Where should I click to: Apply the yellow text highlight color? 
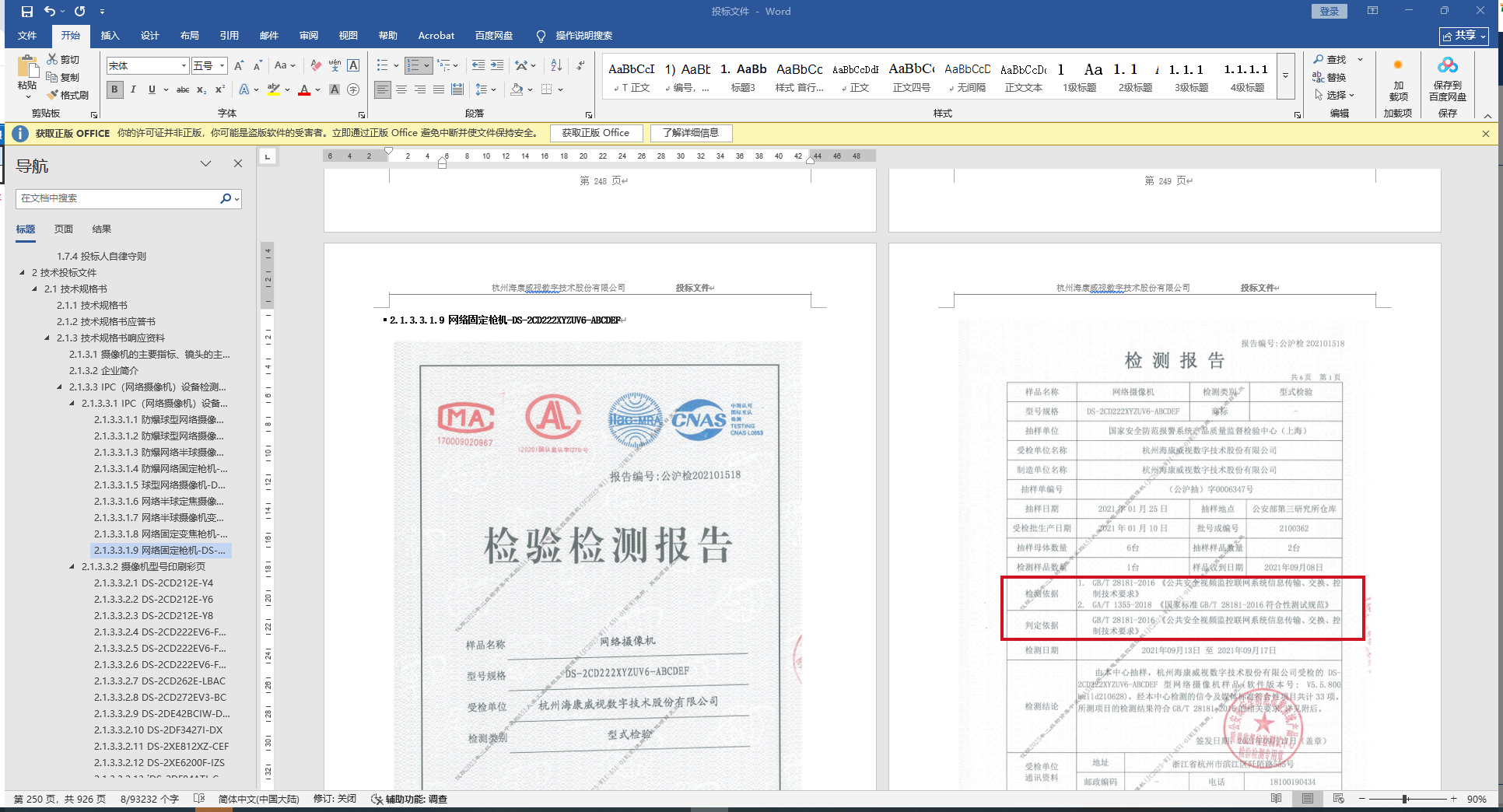point(273,89)
